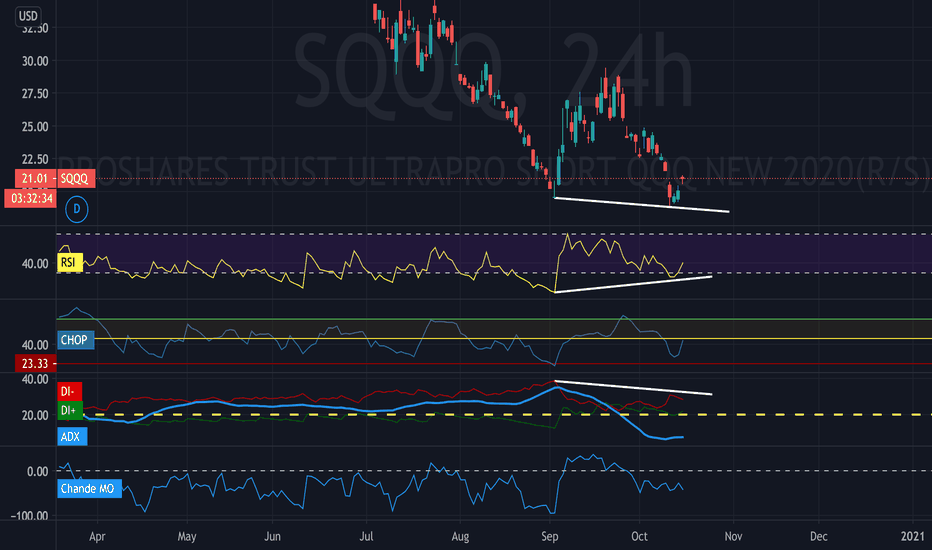Click the Jul label on time axis
The height and width of the screenshot is (550, 932).
(x=366, y=536)
